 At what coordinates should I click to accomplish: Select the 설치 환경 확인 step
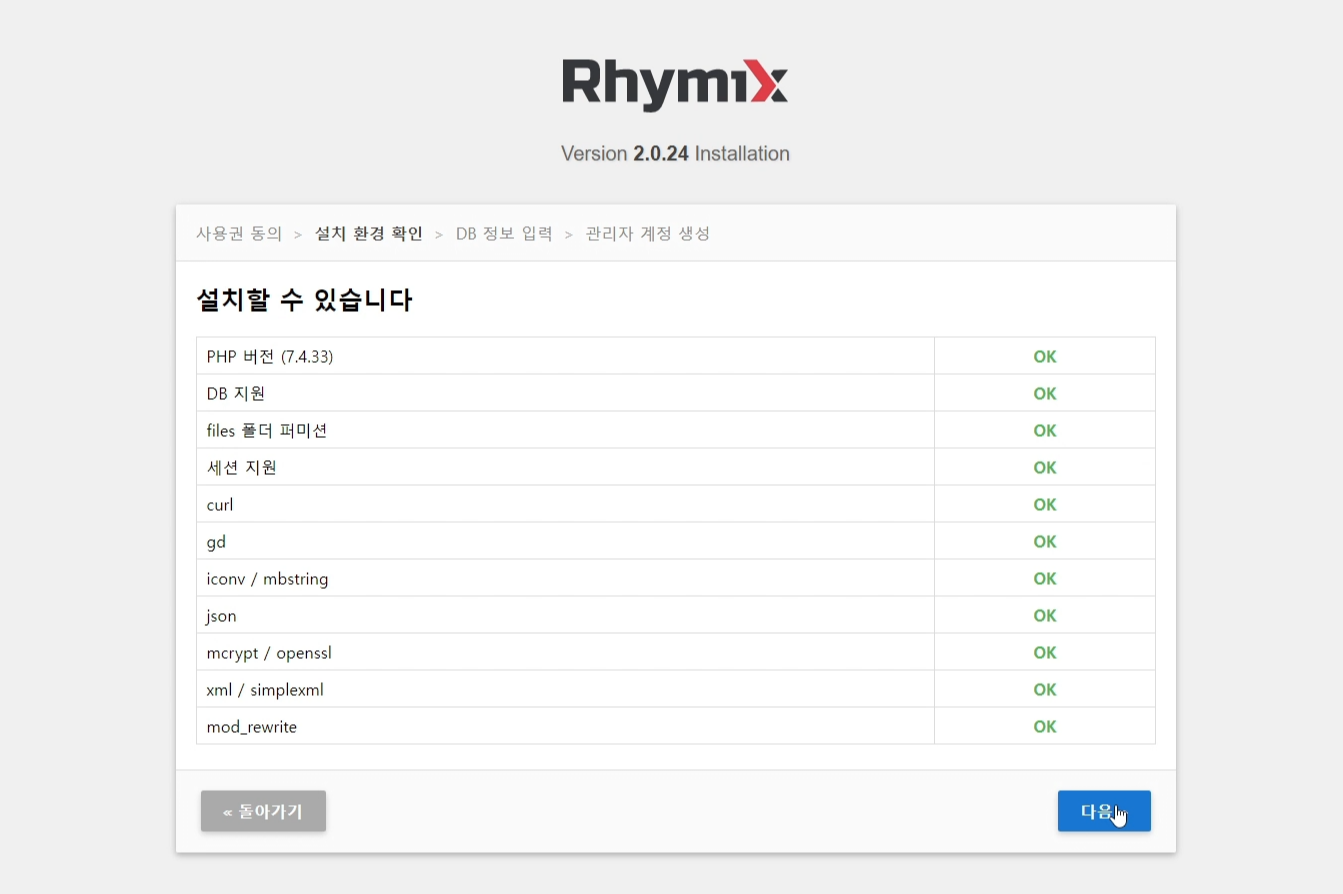click(369, 234)
